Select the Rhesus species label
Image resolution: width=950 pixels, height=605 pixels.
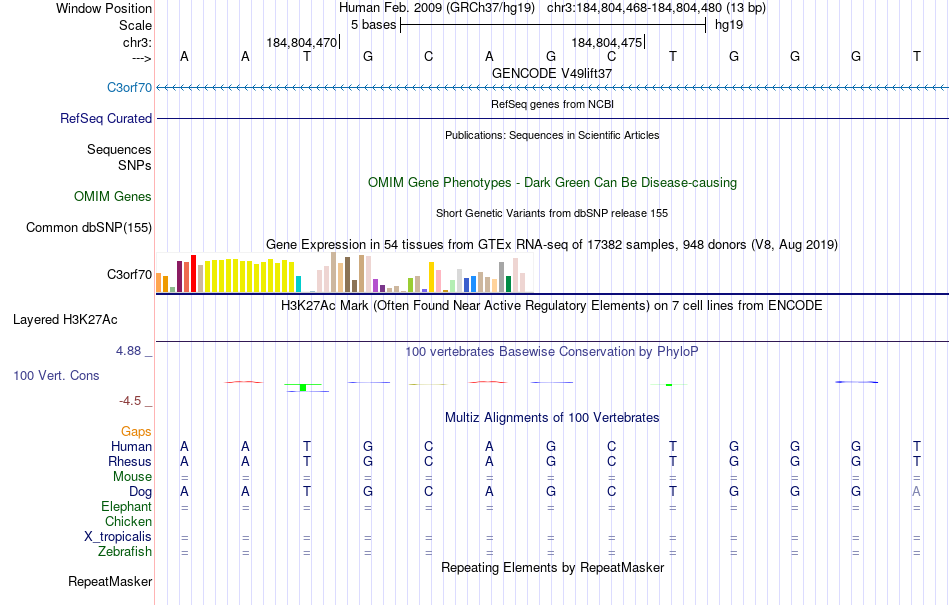coord(130,461)
